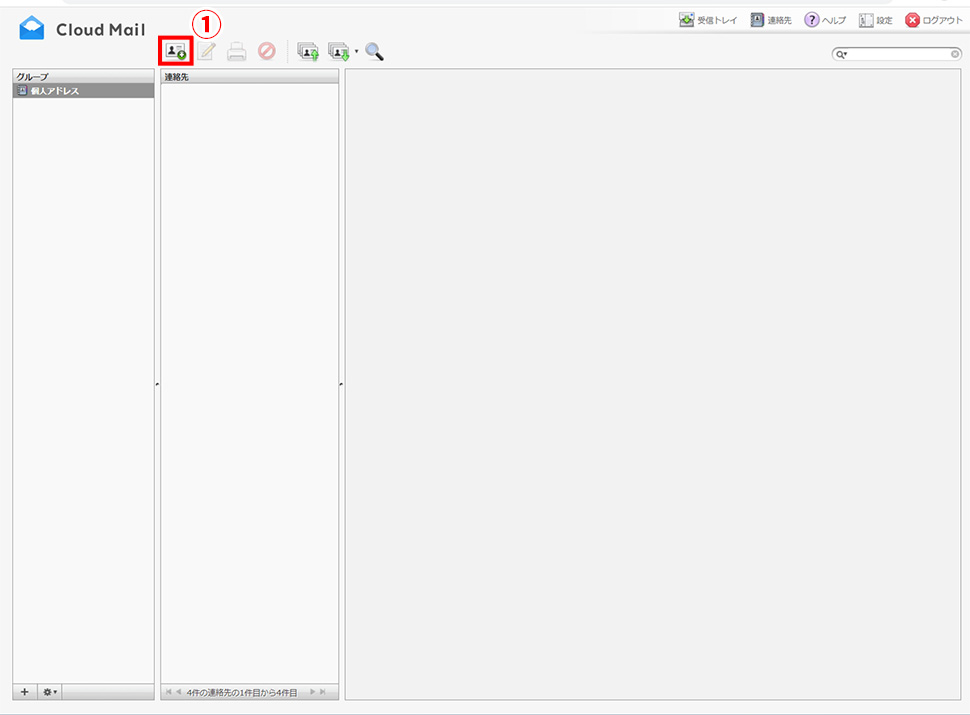Click ログアウト to log out
This screenshot has width=970, height=715.
[934, 20]
